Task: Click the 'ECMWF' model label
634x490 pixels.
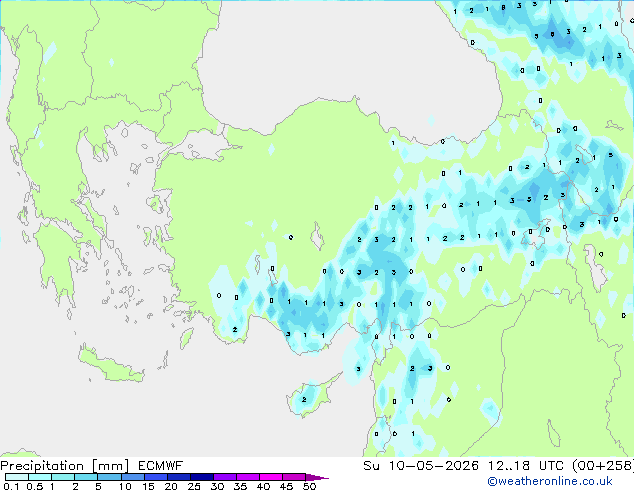Action: click(161, 466)
